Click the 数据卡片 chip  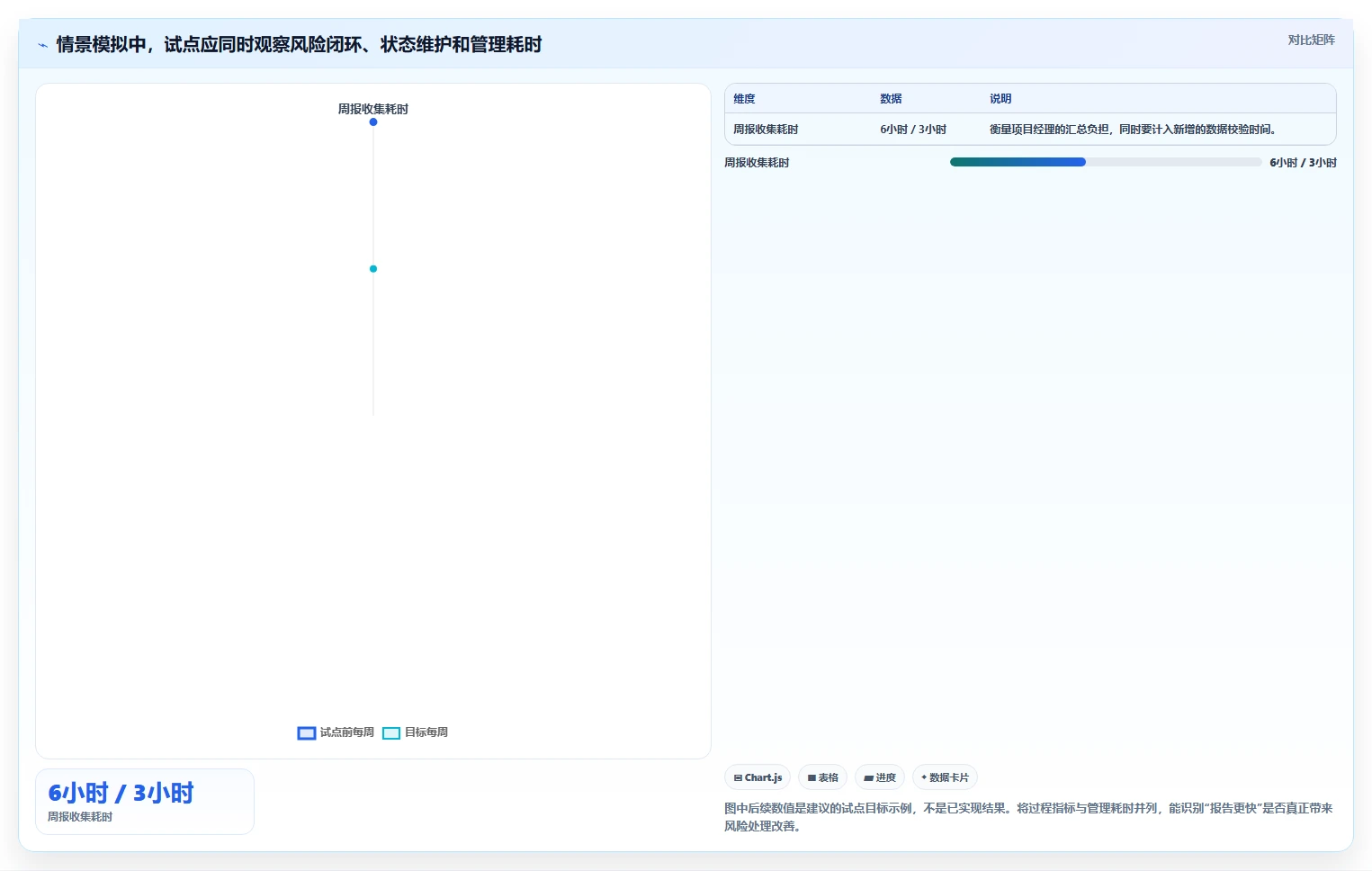pos(945,777)
